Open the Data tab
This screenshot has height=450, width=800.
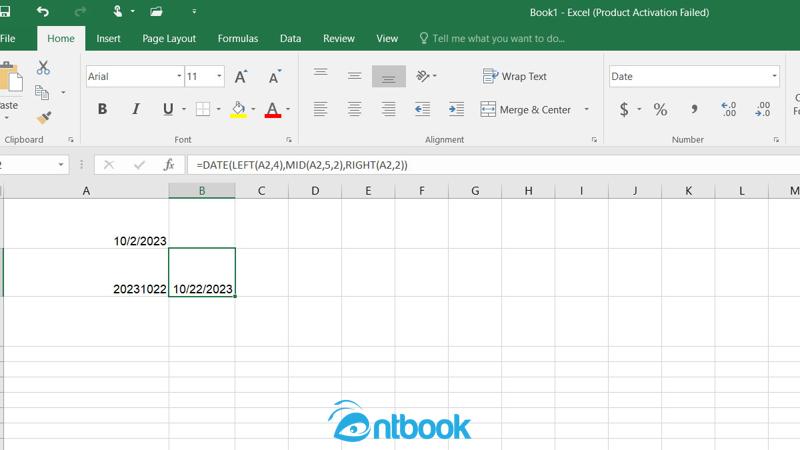[290, 38]
